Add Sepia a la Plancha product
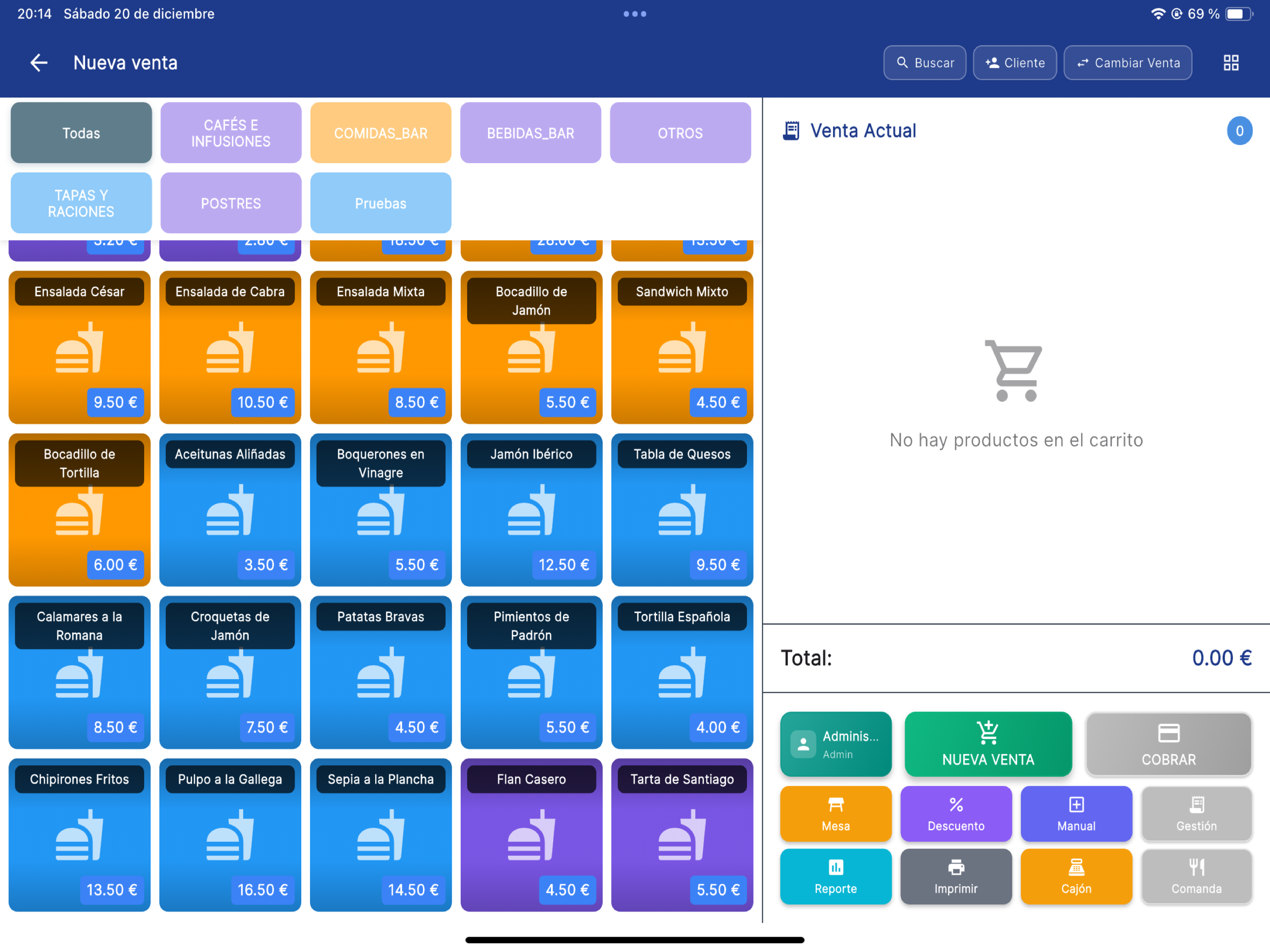 pyautogui.click(x=381, y=835)
